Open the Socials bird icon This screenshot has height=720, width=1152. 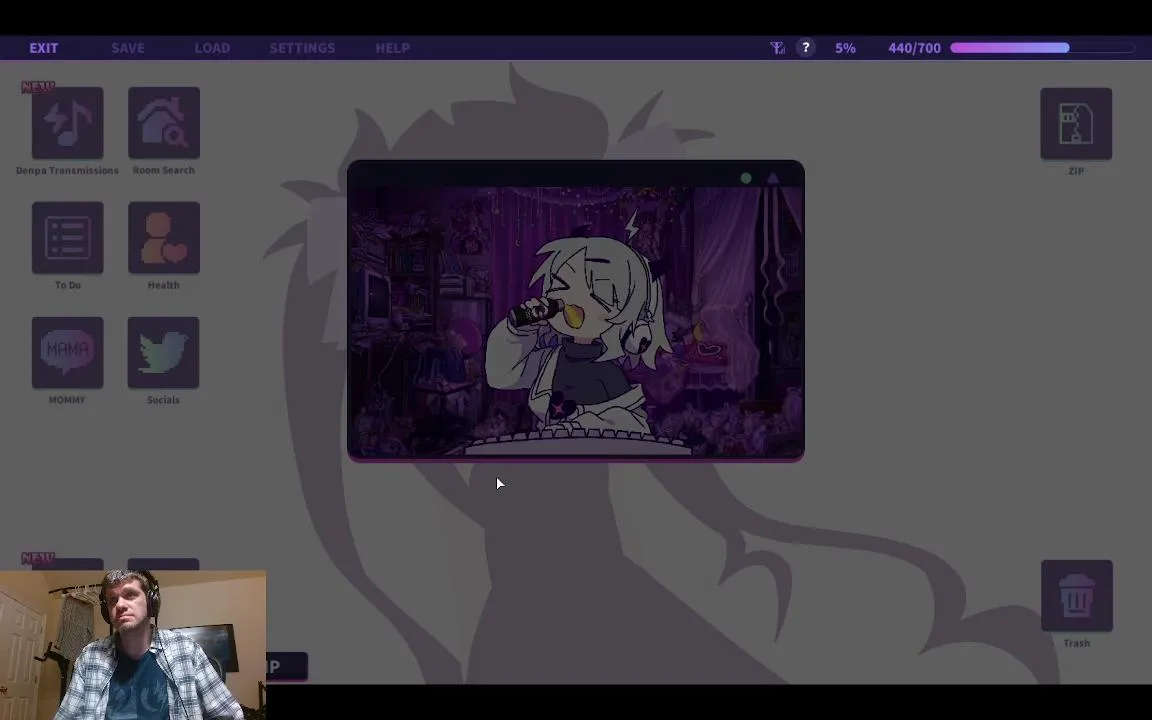click(163, 353)
